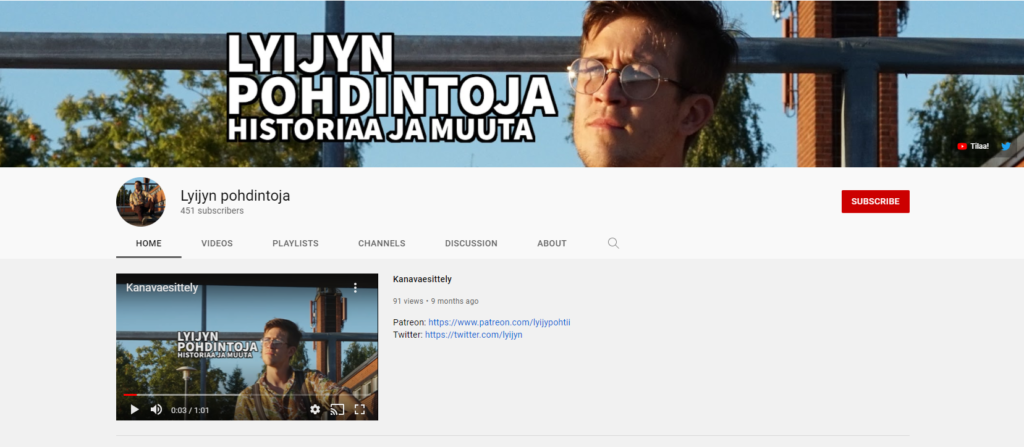Click the Lyijyn pohdintoja channel avatar
The image size is (1024, 447).
[141, 202]
